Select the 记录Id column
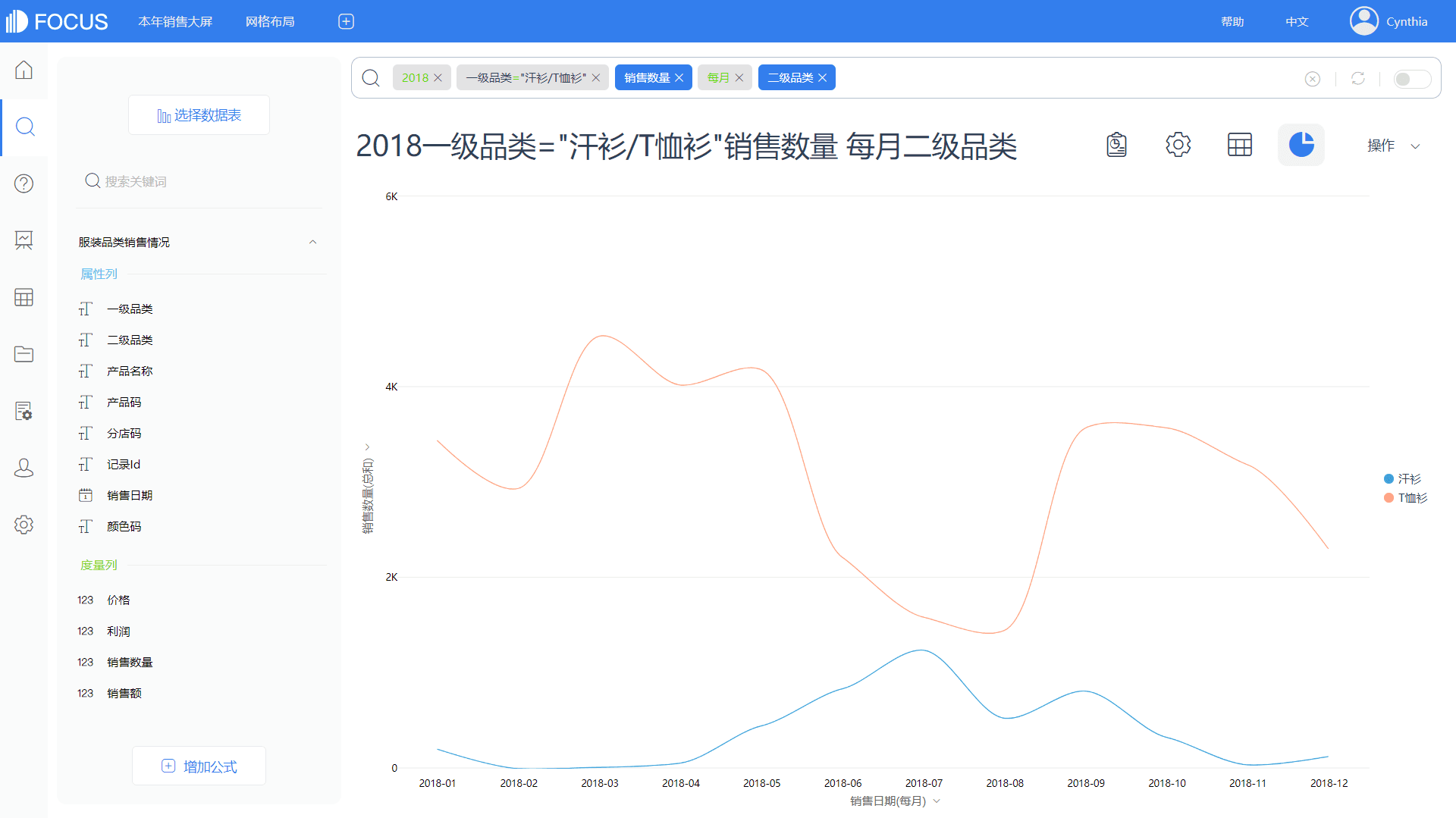 click(124, 464)
